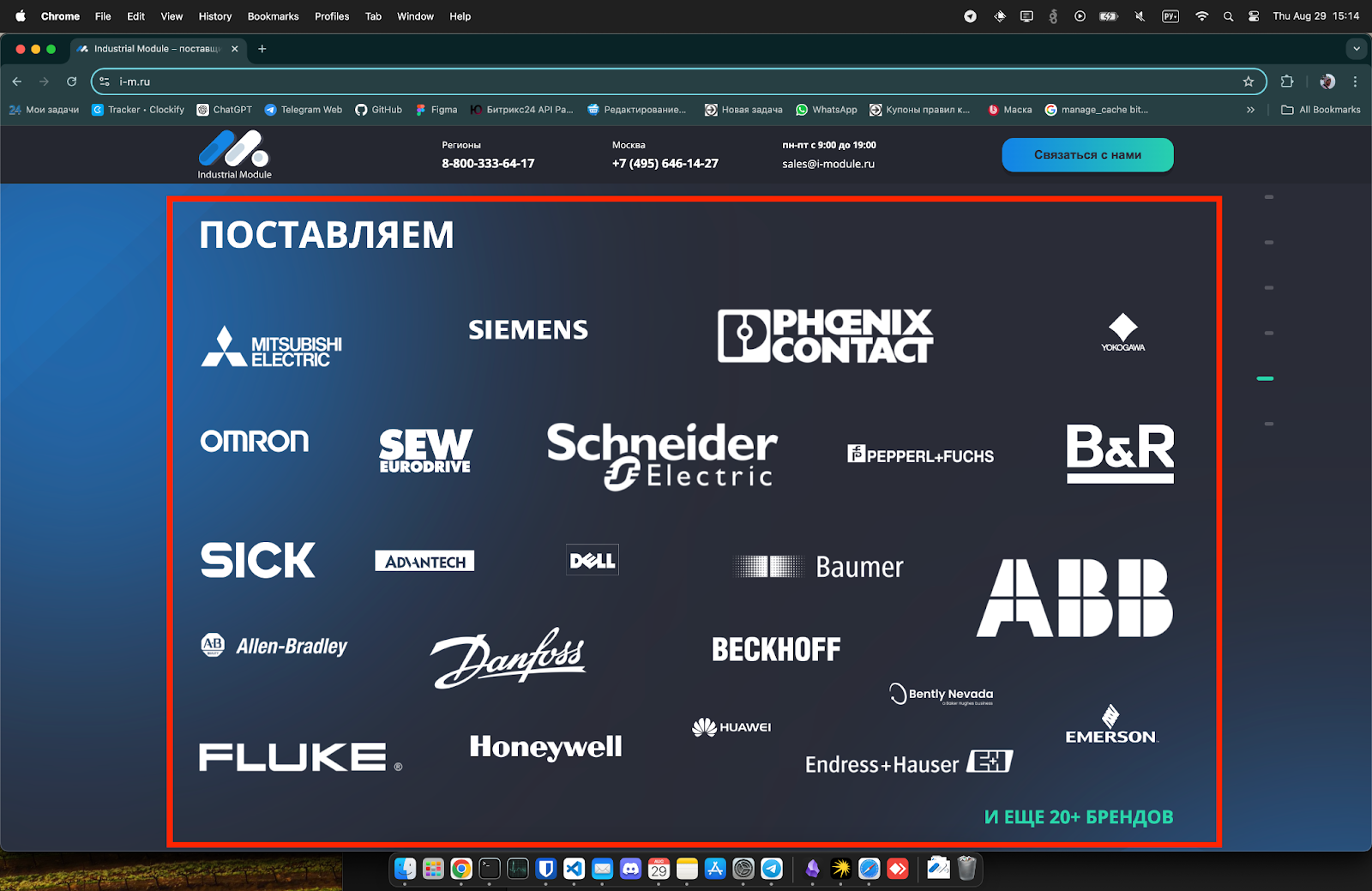Select the Emerson brand logo
This screenshot has width=1372, height=891.
pos(1111,725)
